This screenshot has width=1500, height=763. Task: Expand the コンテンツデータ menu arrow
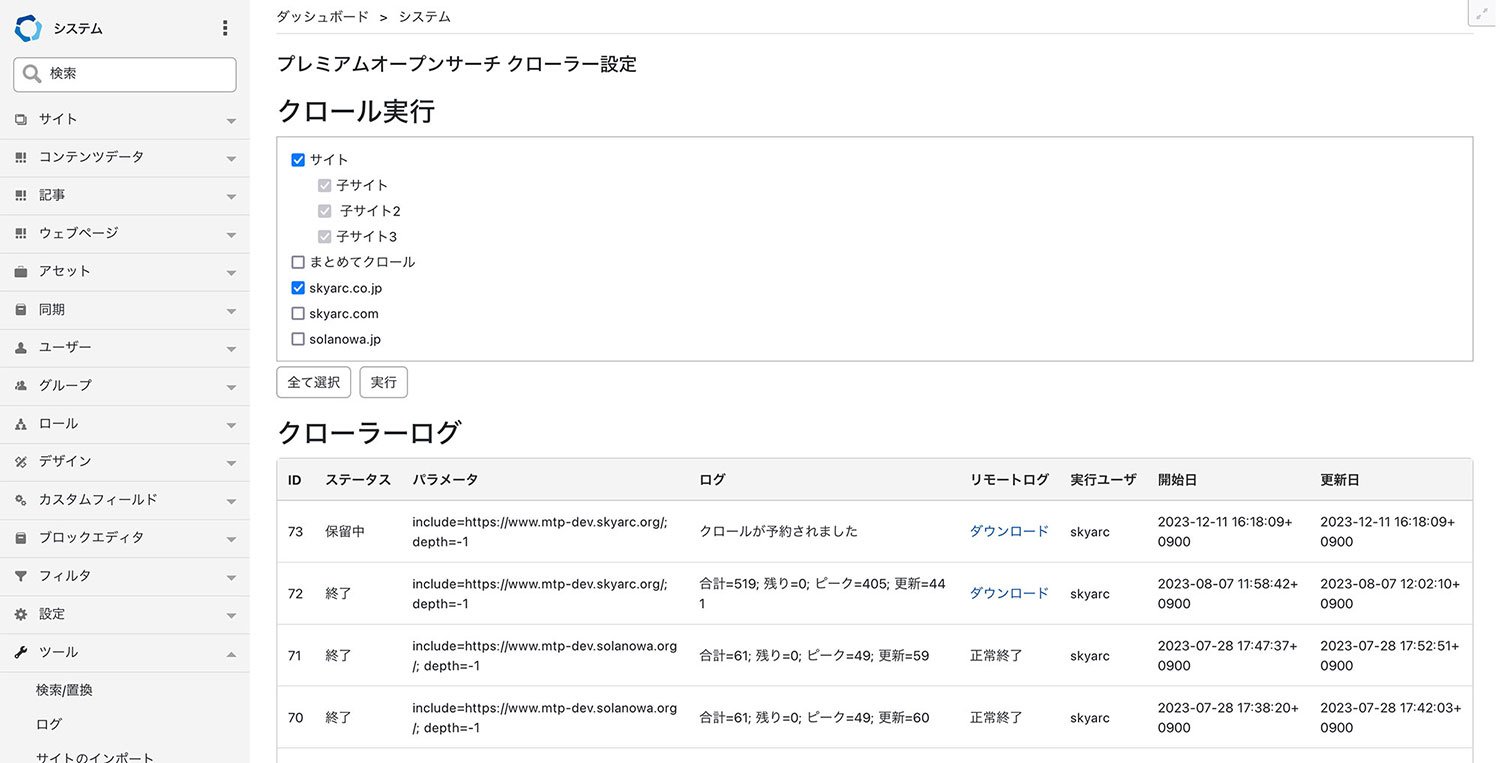pos(231,158)
